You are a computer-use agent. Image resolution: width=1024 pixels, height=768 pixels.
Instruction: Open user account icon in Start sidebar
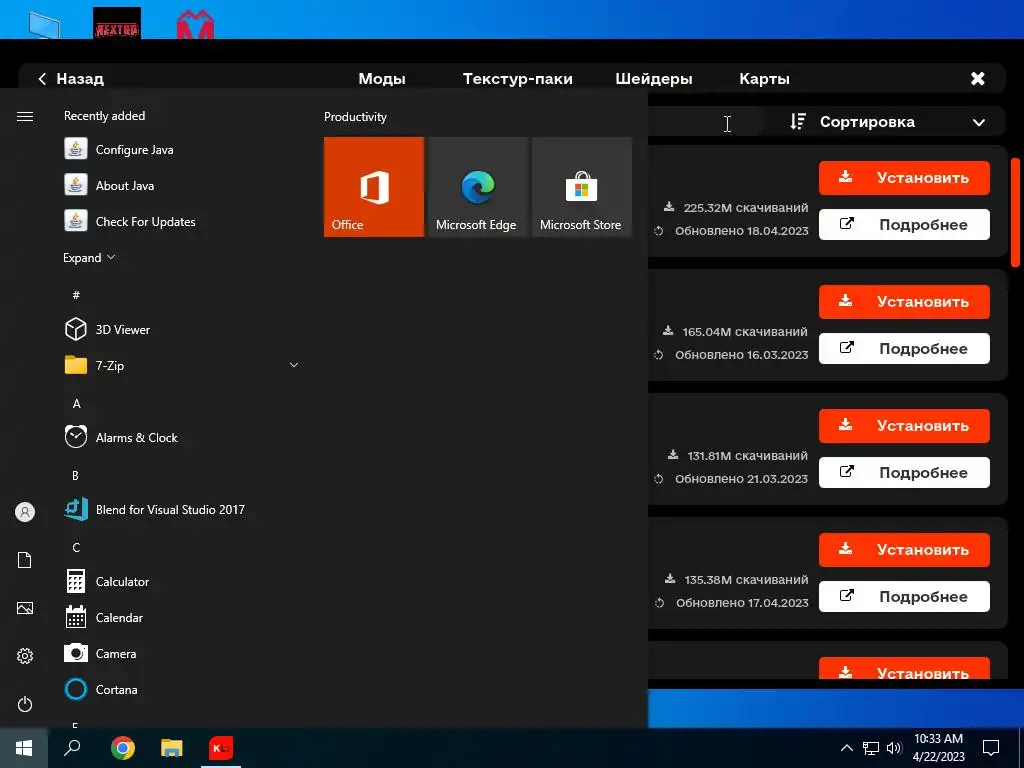click(25, 512)
